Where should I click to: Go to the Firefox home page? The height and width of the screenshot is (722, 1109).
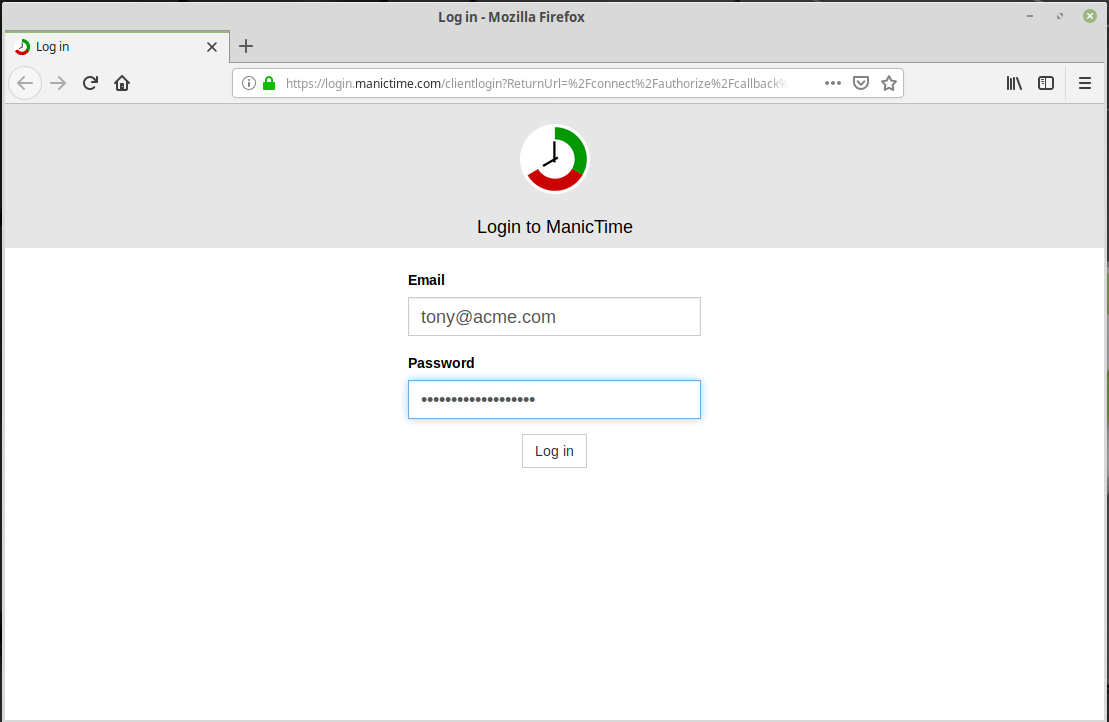coord(122,83)
